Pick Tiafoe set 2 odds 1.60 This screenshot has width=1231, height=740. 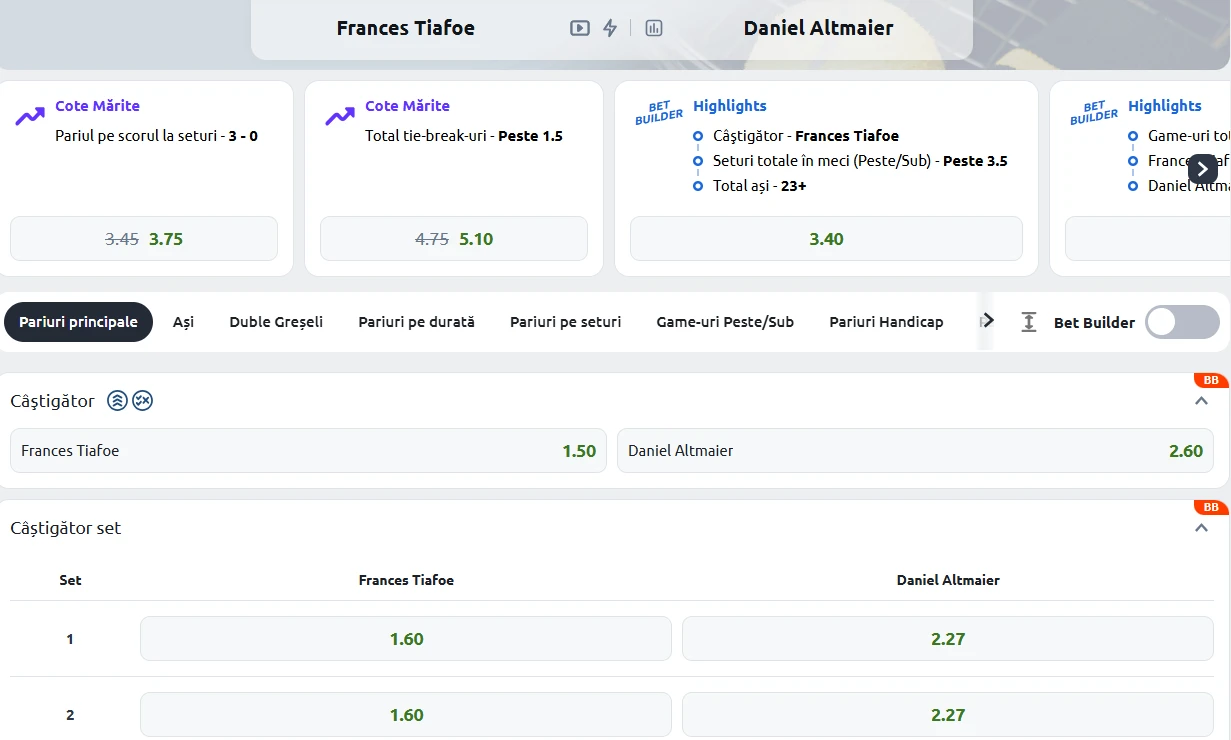click(x=406, y=715)
